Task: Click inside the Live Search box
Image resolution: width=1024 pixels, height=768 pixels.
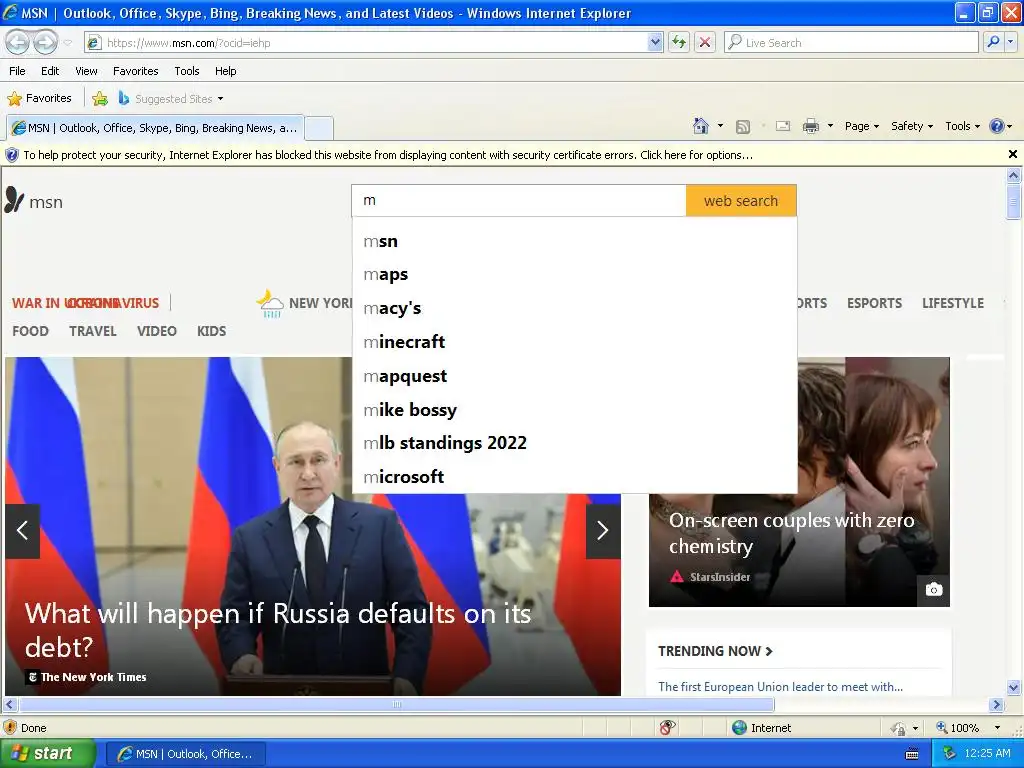Action: coord(851,43)
